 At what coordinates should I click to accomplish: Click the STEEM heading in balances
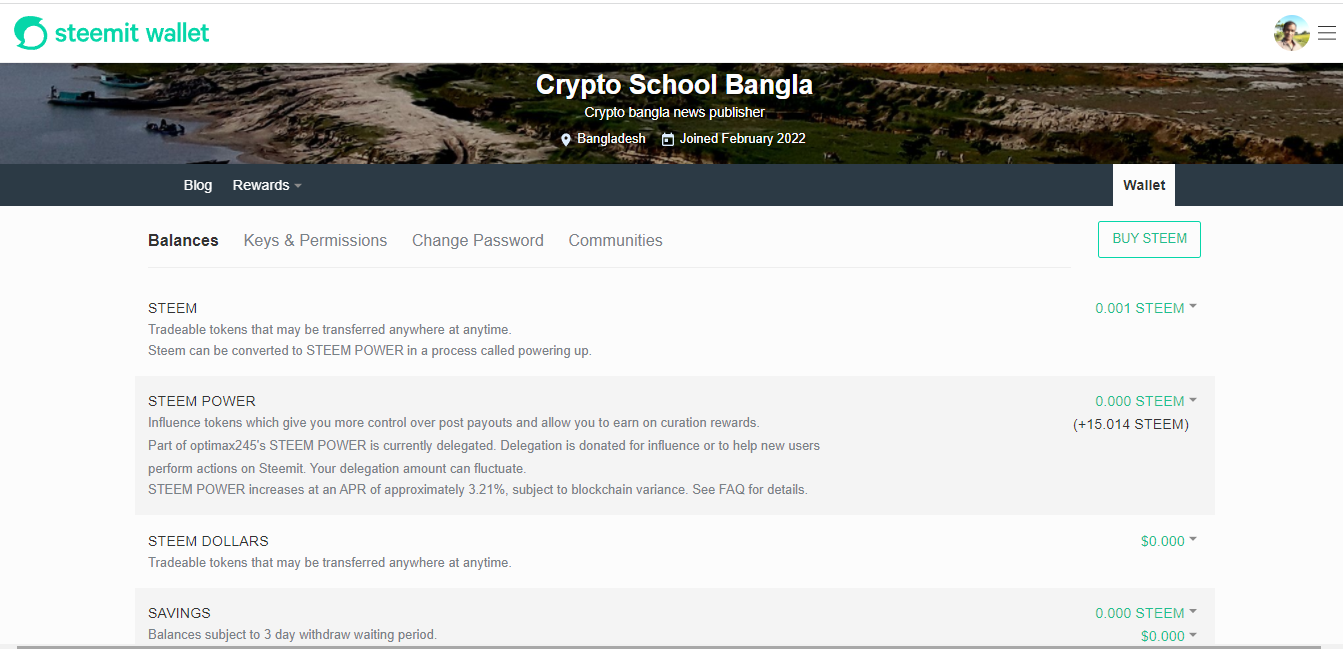click(172, 308)
